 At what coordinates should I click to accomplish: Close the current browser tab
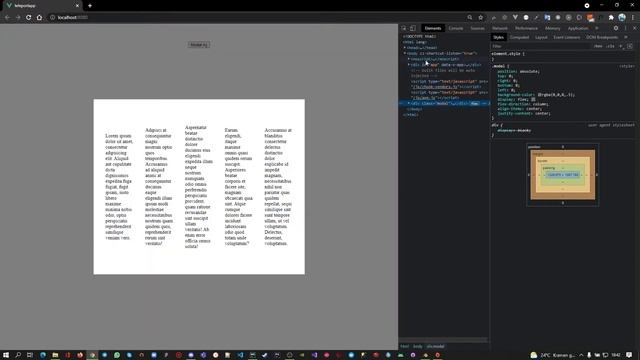[x=77, y=6]
